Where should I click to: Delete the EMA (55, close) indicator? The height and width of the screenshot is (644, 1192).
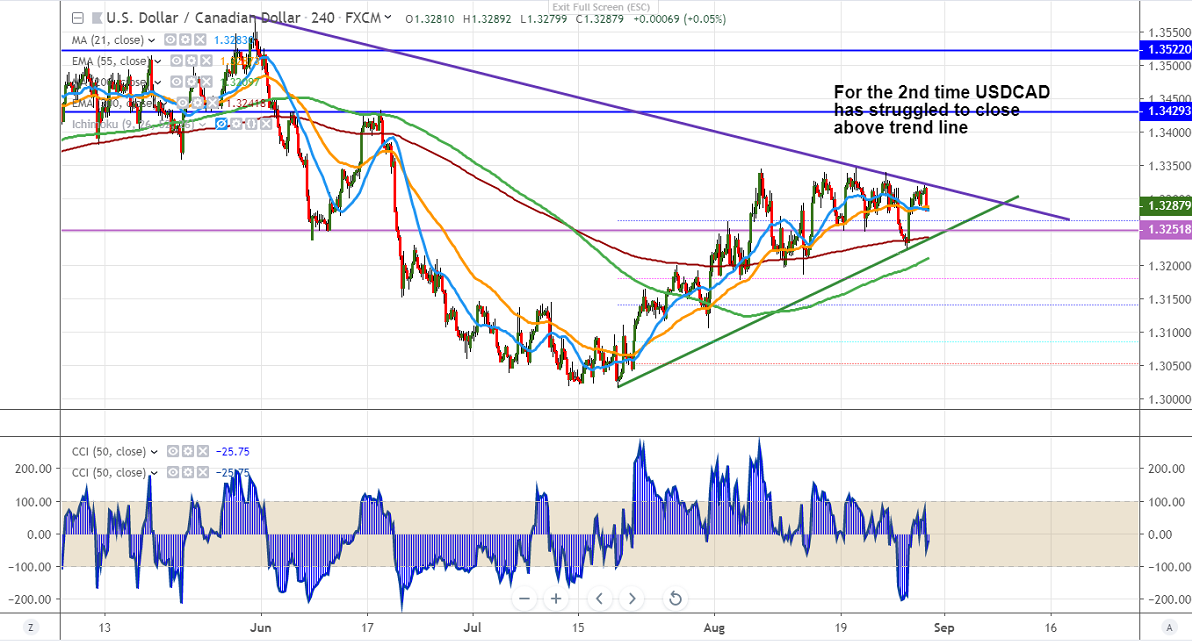coord(204,61)
